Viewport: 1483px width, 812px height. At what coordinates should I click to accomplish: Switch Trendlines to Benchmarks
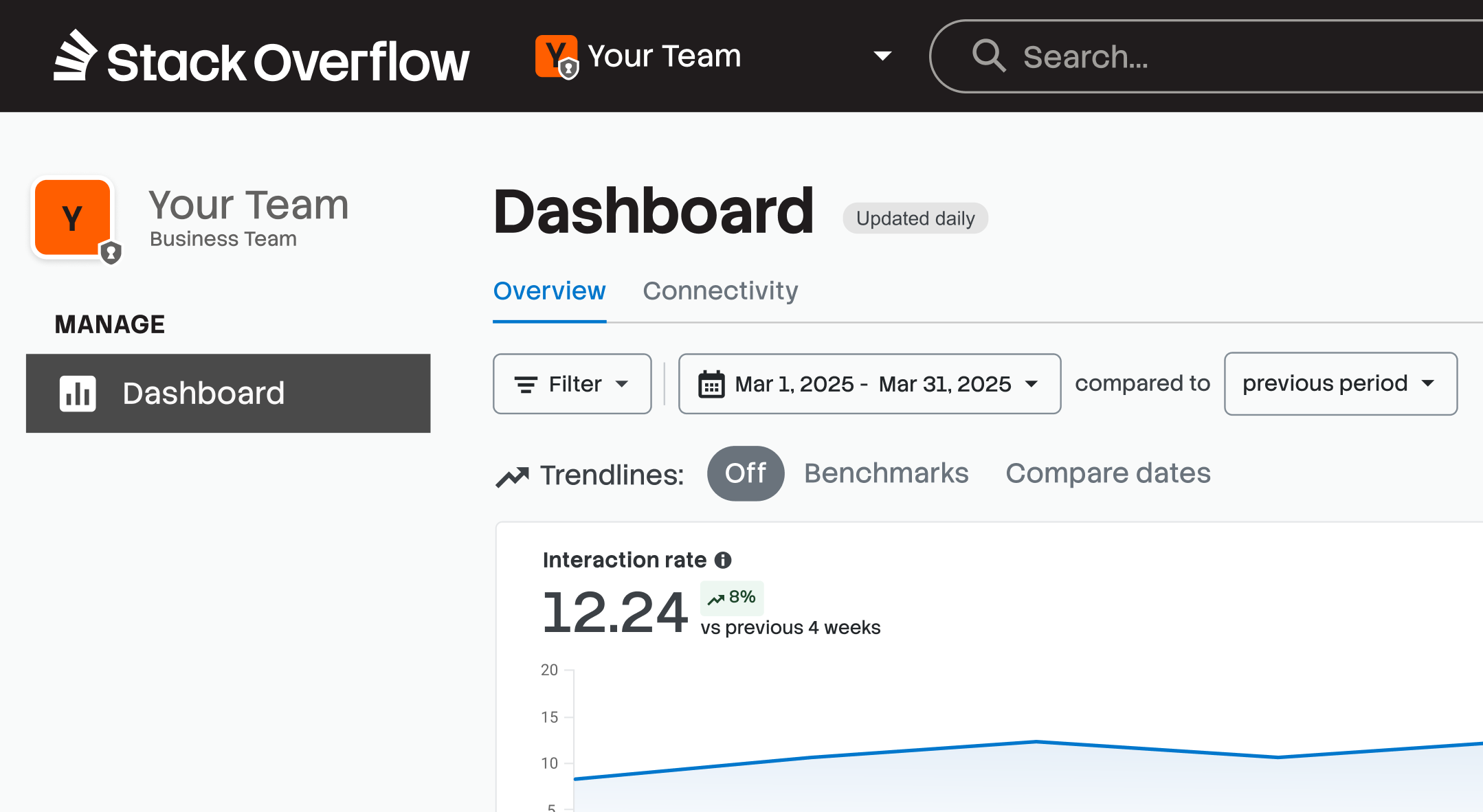(886, 473)
